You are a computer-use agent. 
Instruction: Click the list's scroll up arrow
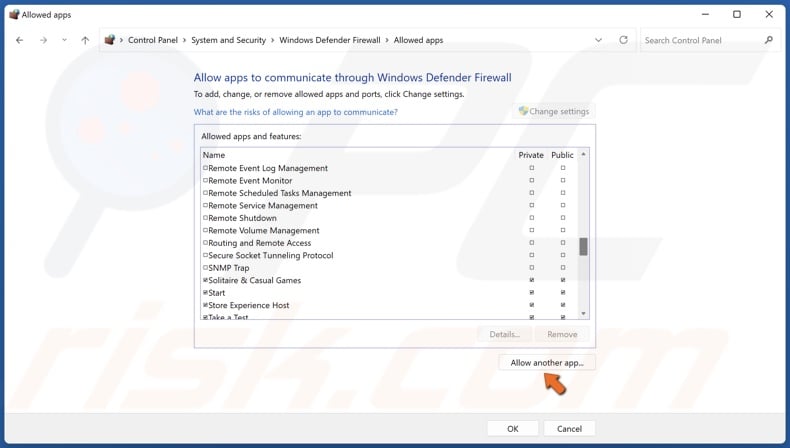[x=583, y=154]
